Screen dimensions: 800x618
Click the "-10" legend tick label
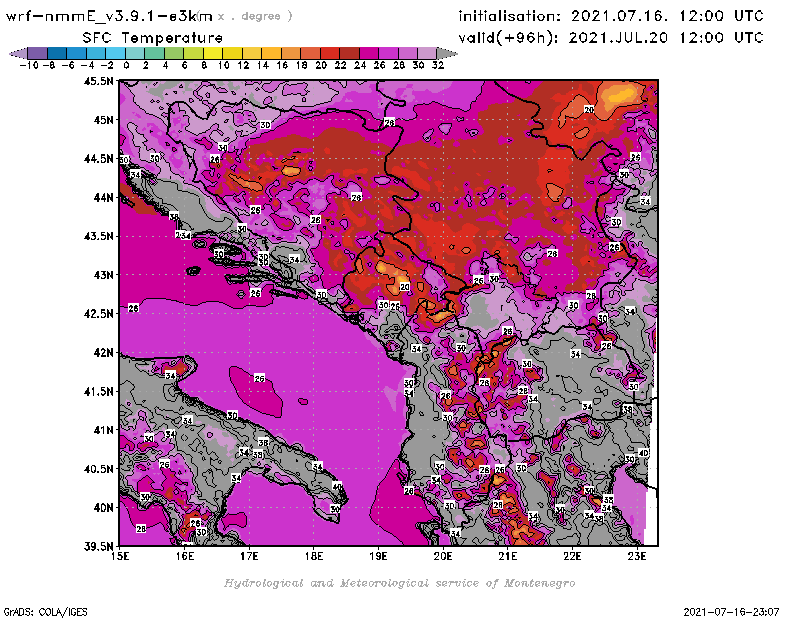click(29, 65)
